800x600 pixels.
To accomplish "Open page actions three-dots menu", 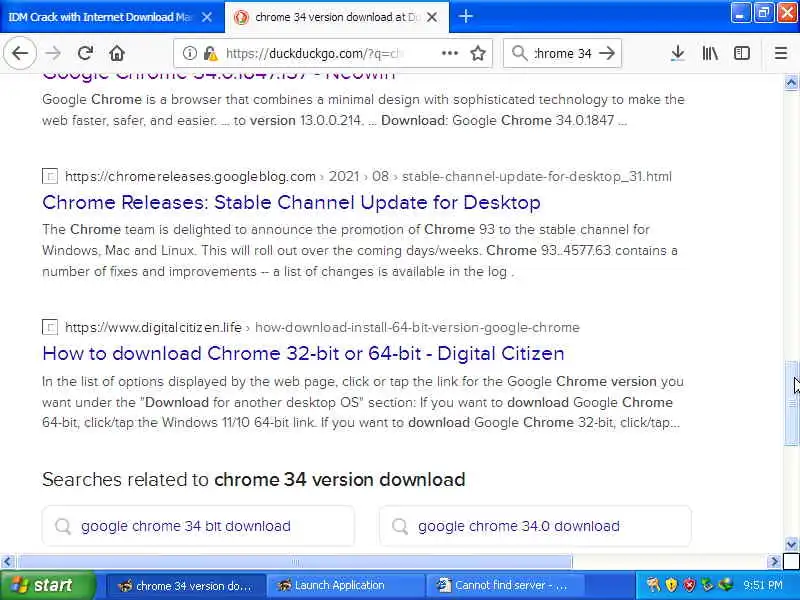I will (449, 53).
